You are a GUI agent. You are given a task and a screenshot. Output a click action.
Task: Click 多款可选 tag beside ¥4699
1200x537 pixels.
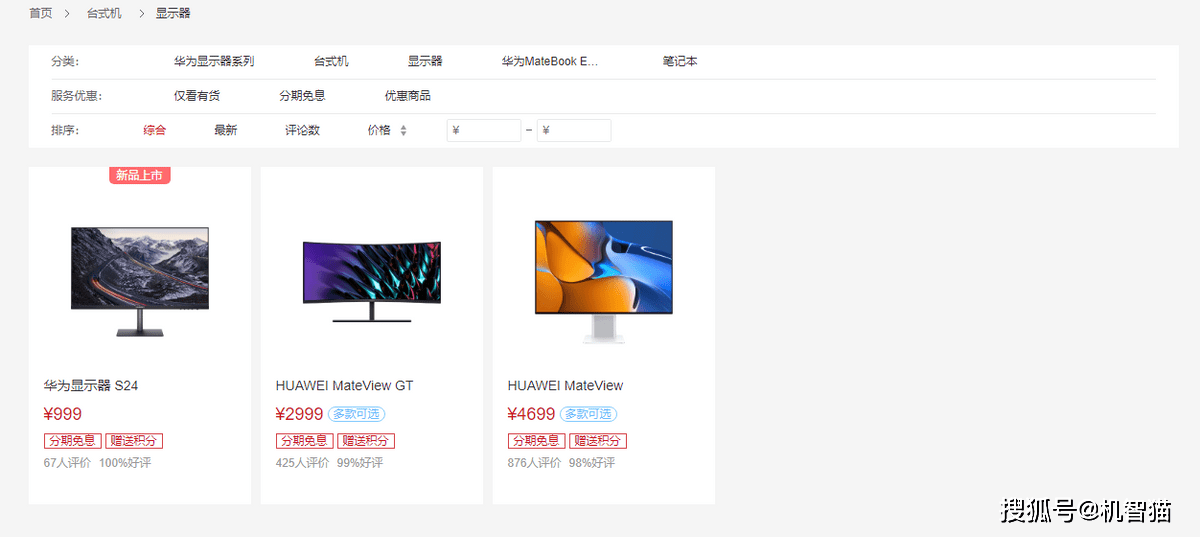click(589, 414)
